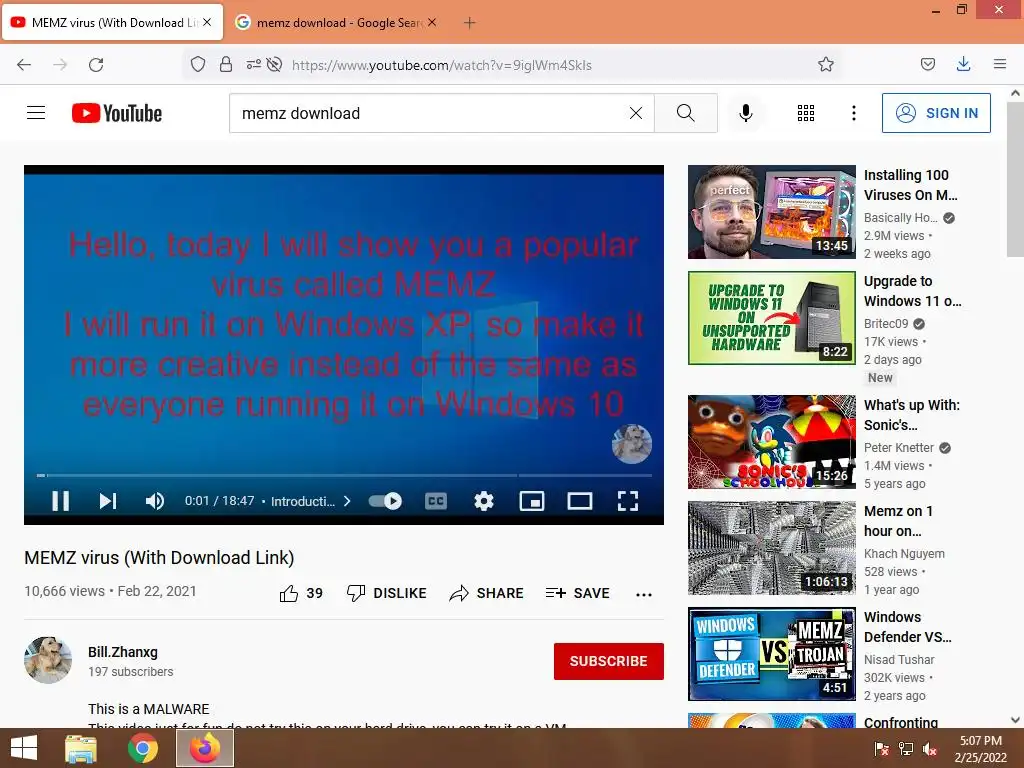Open the Windows Start menu

pos(24,748)
